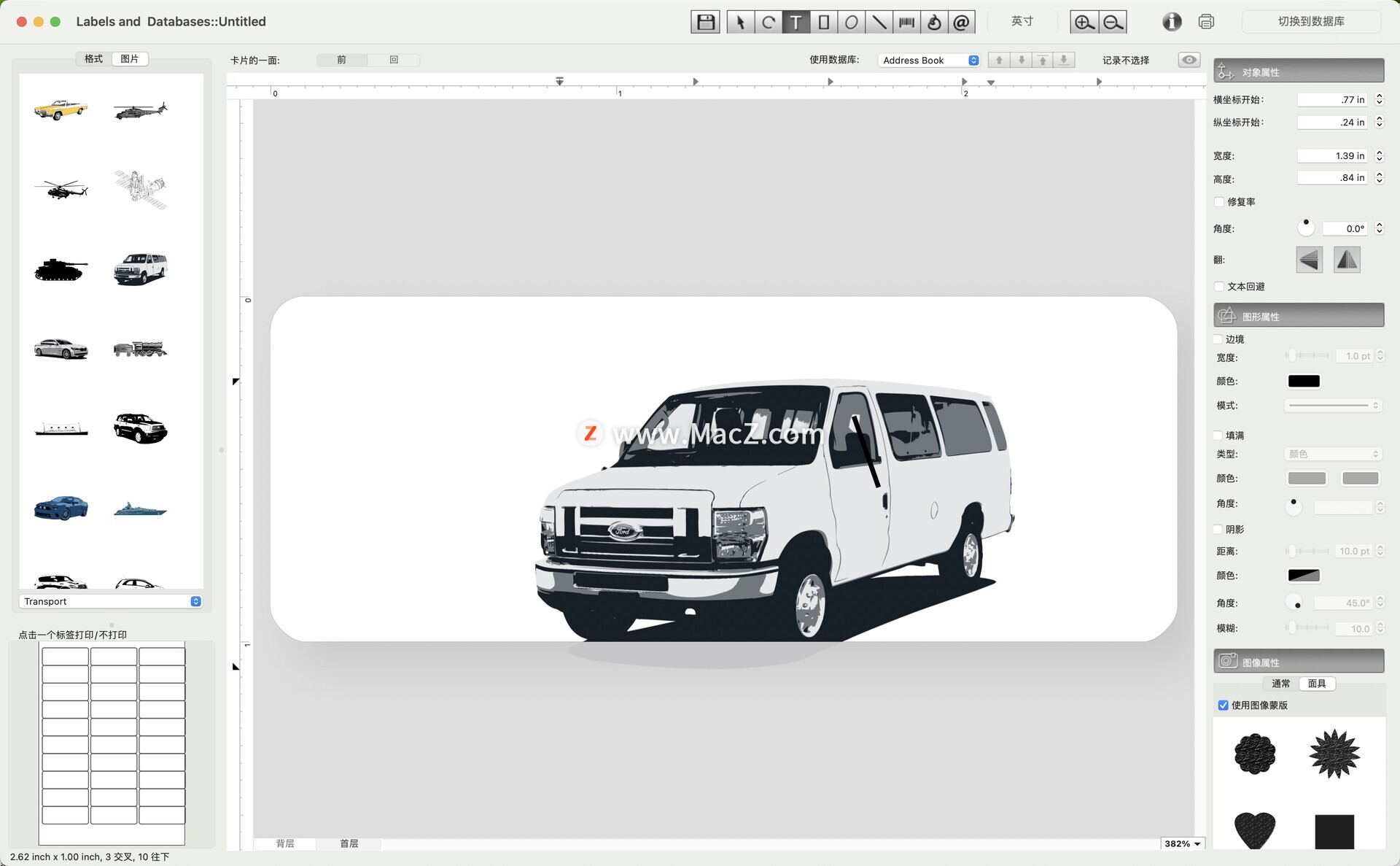Enable the 阴影 shadow checkbox
Viewport: 1400px width, 866px height.
(x=1218, y=530)
